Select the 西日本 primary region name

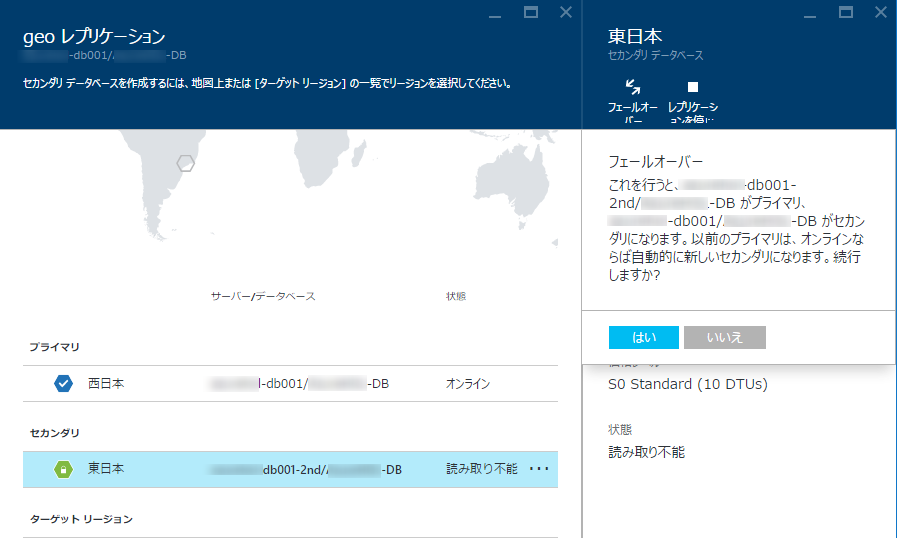(x=106, y=383)
